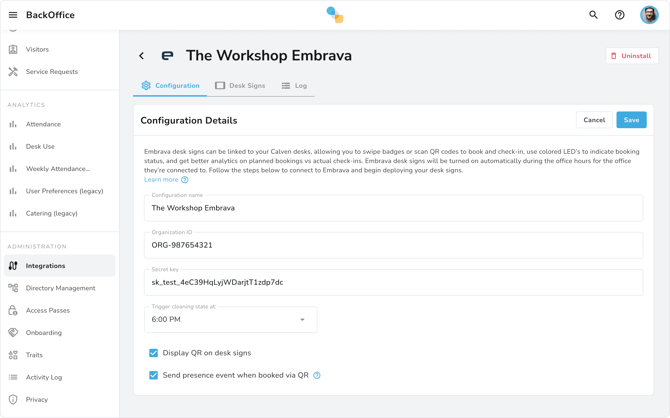
Task: Click the Configuration Details heading
Action: click(189, 121)
